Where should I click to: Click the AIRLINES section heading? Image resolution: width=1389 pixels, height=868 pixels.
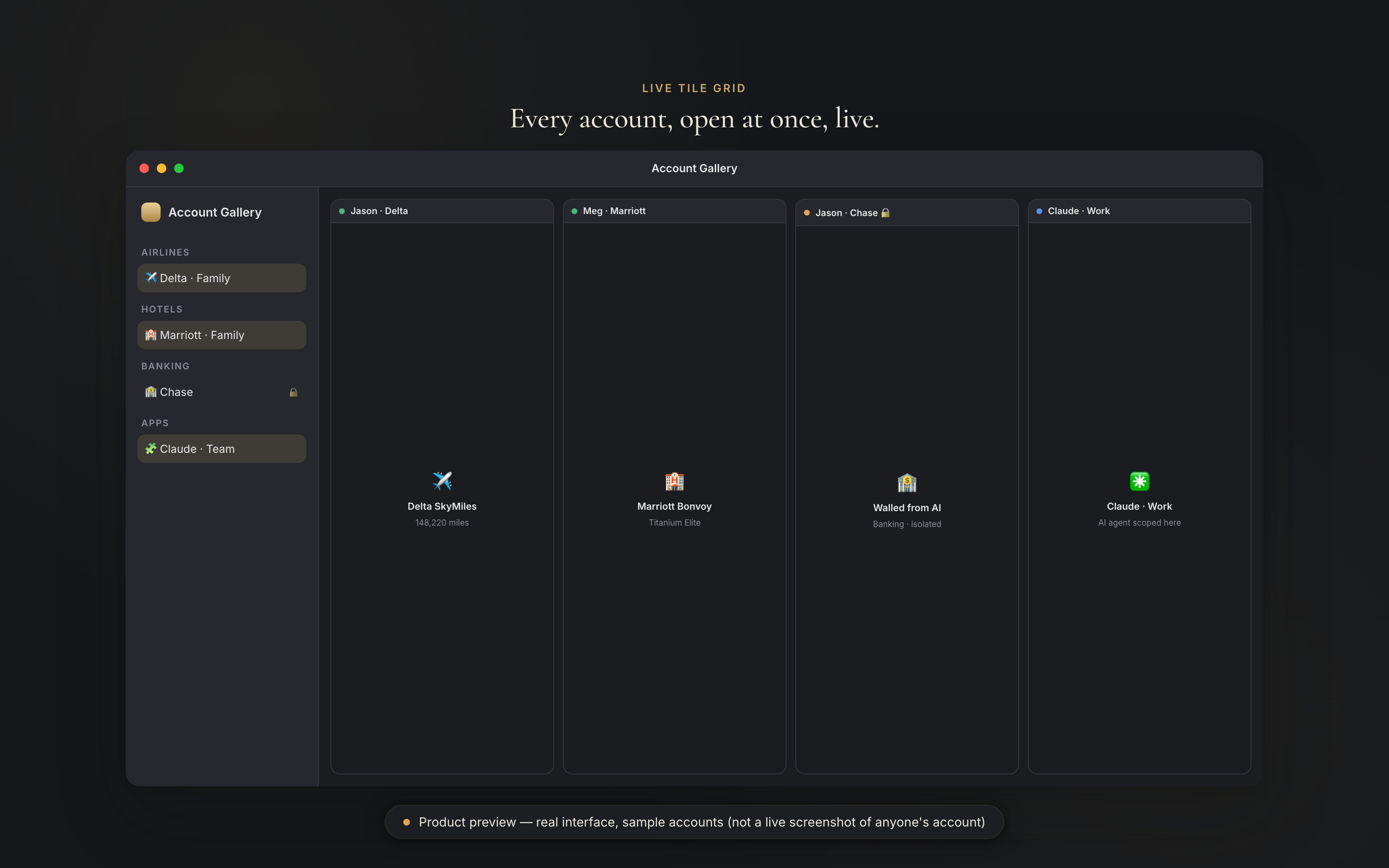click(165, 252)
